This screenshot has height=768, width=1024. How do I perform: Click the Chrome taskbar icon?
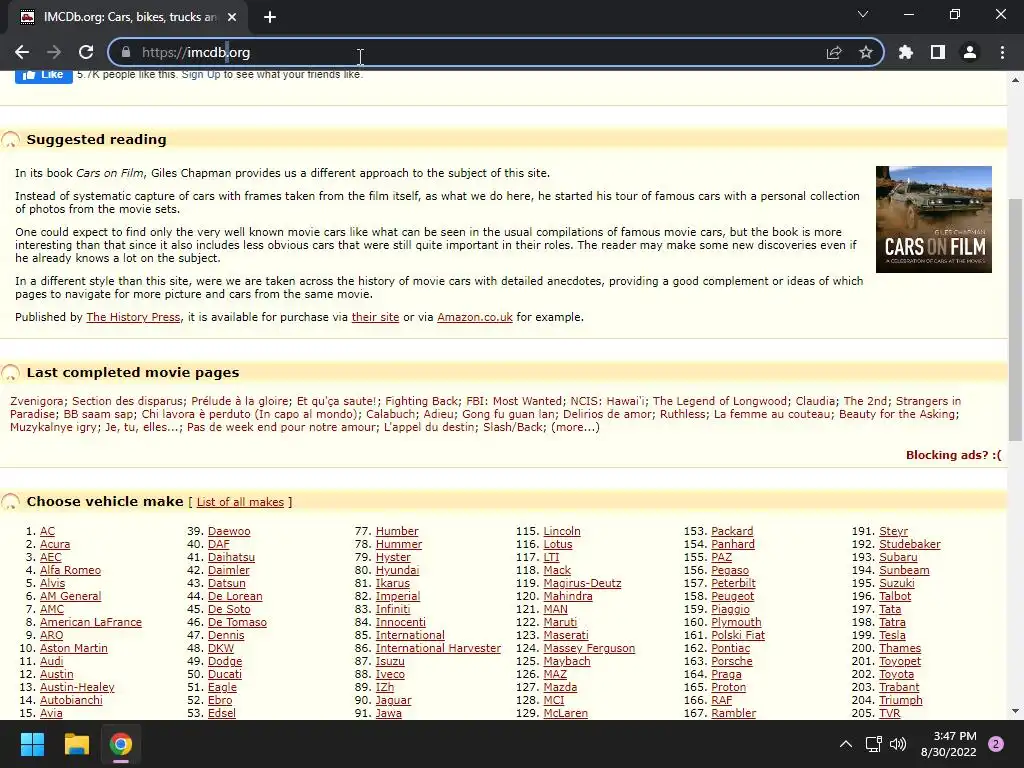[x=121, y=744]
